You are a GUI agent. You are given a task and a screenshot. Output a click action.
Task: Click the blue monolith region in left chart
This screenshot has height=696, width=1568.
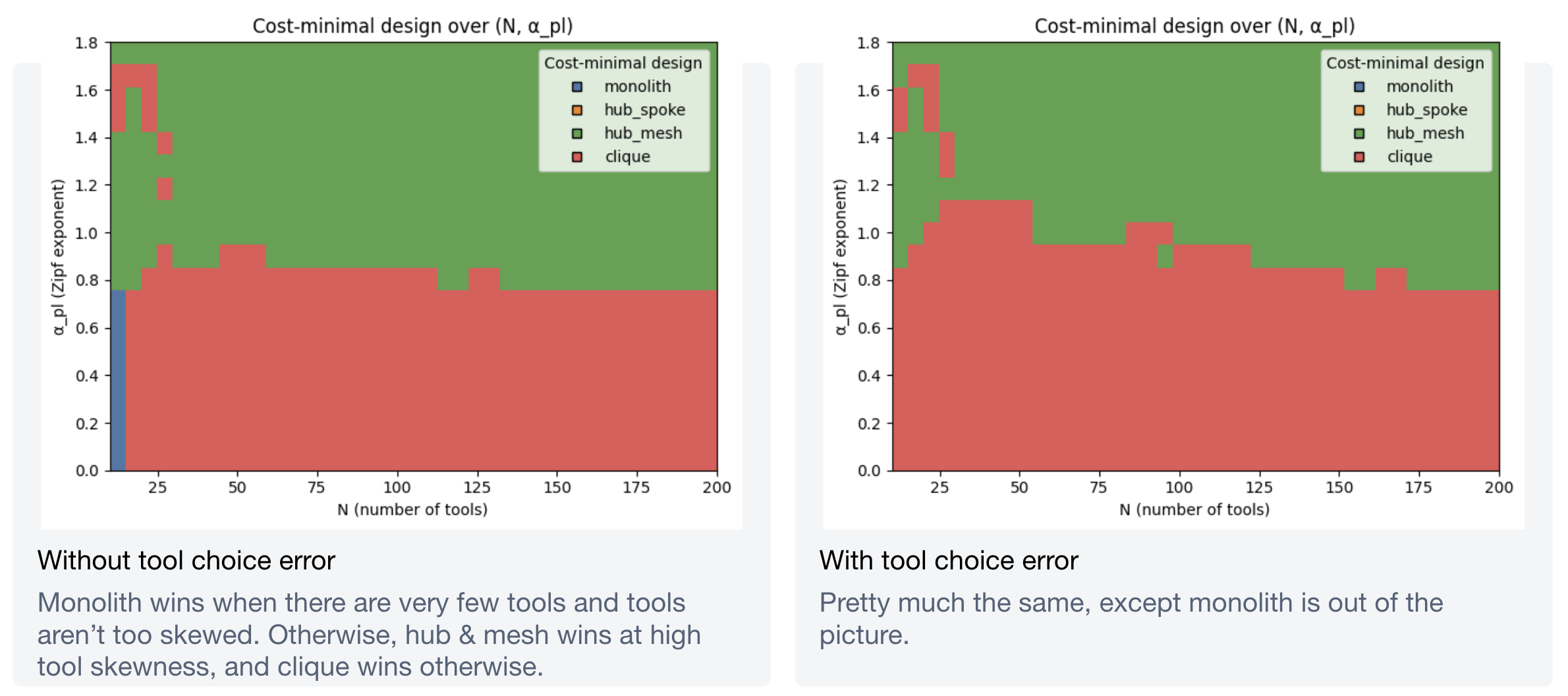pos(118,380)
